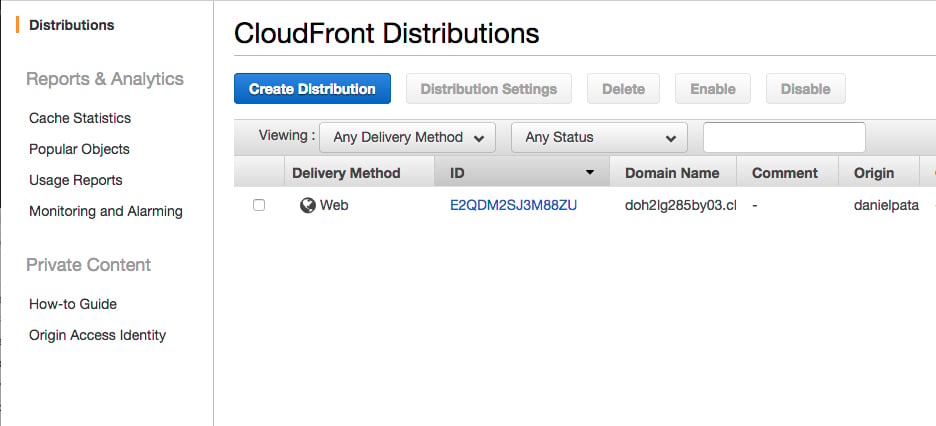The image size is (936, 426).
Task: Click the Disable button
Action: pos(805,89)
